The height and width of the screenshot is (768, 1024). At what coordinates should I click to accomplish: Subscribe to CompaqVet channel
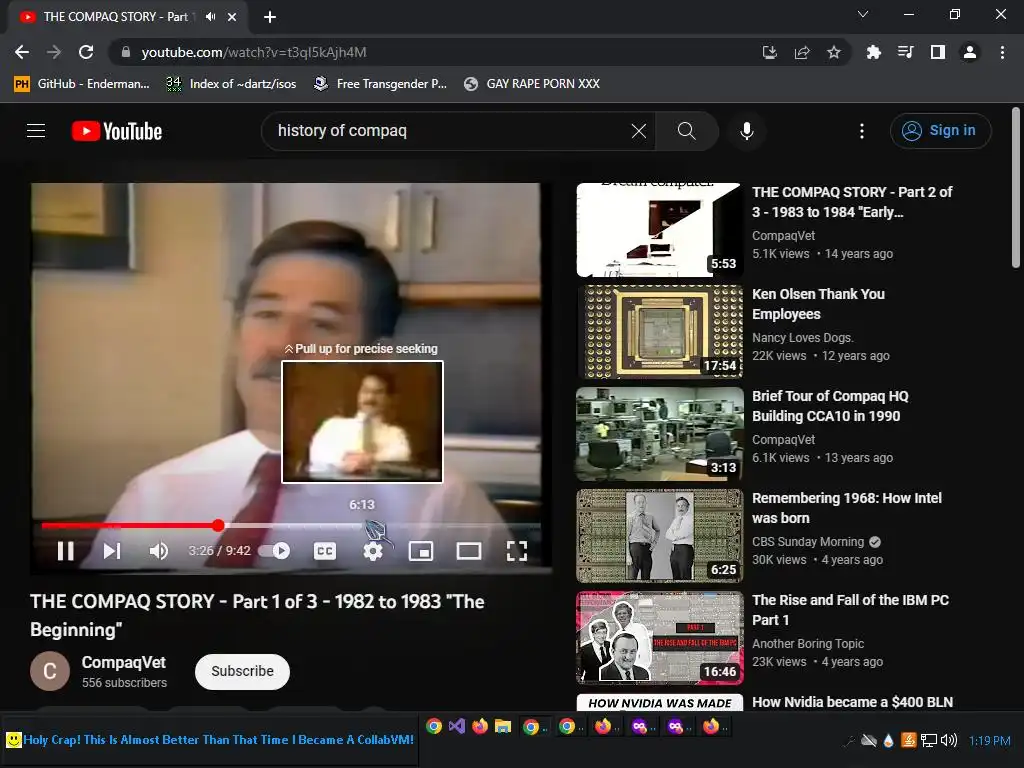(x=242, y=671)
